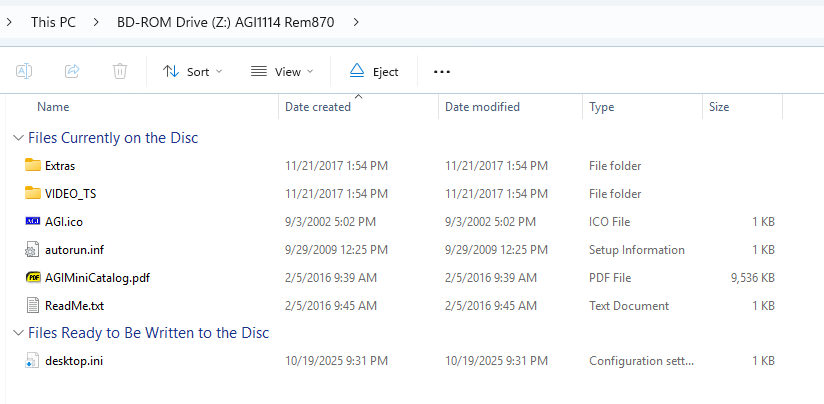
Task: Click the ReadMe.txt document icon
Action: tap(33, 305)
